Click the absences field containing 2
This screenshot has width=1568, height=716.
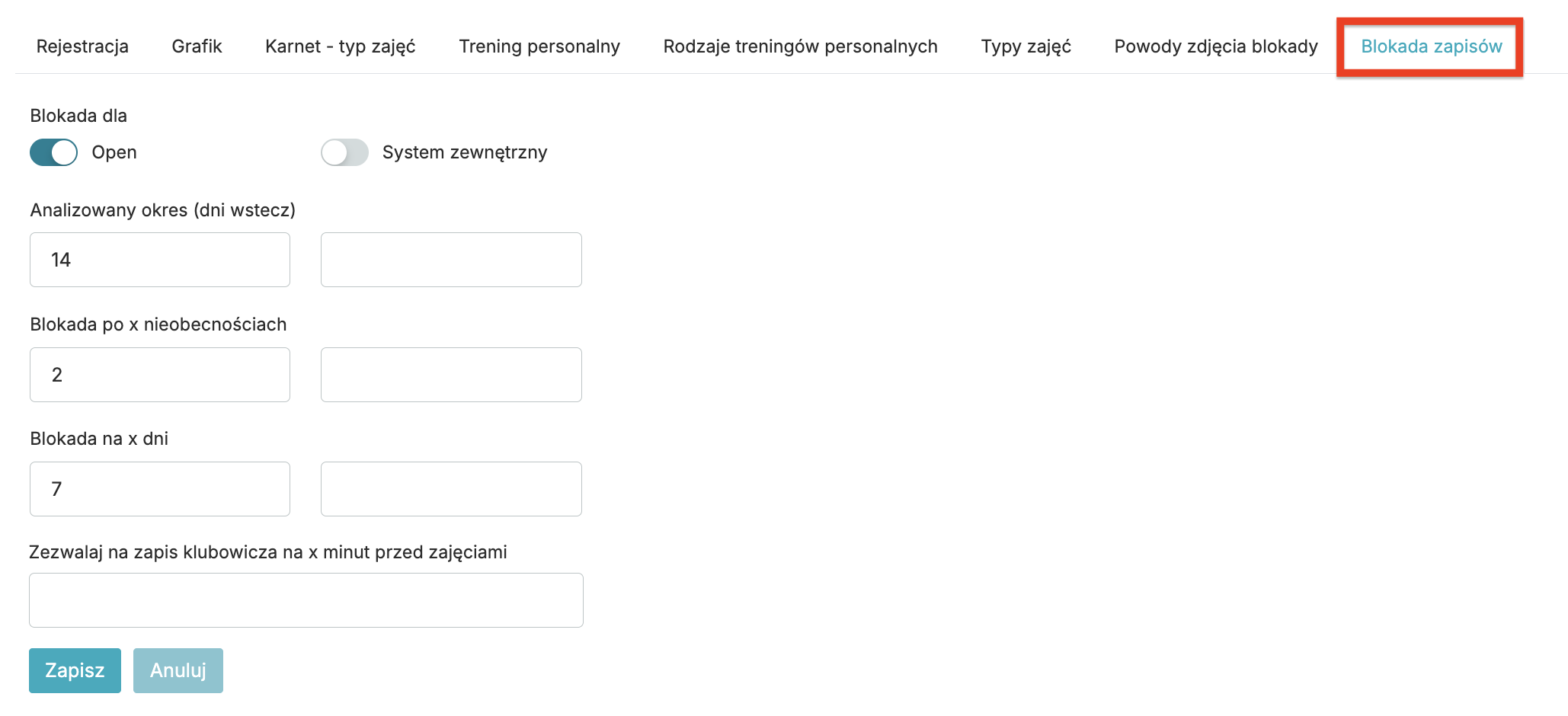click(x=160, y=375)
